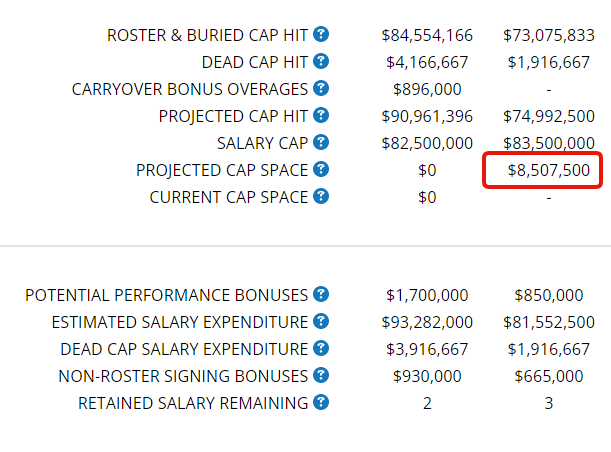The image size is (611, 452).
Task: Click the Retained Salary Remaining label
Action: (193, 403)
